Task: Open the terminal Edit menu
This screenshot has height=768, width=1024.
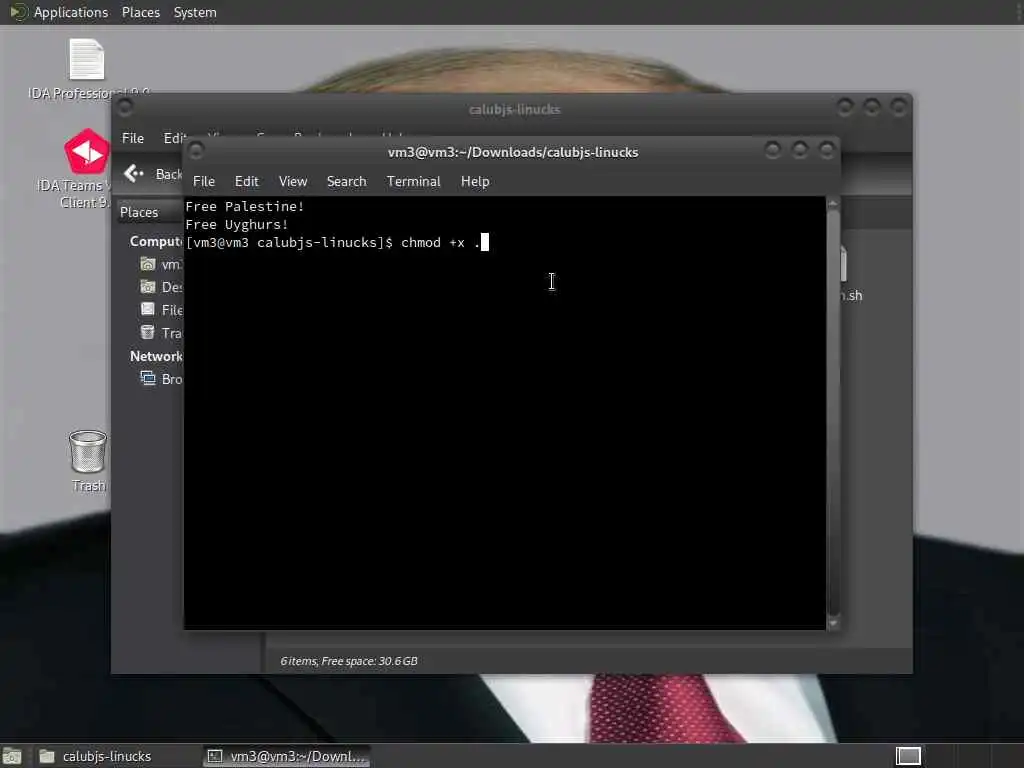Action: tap(246, 181)
